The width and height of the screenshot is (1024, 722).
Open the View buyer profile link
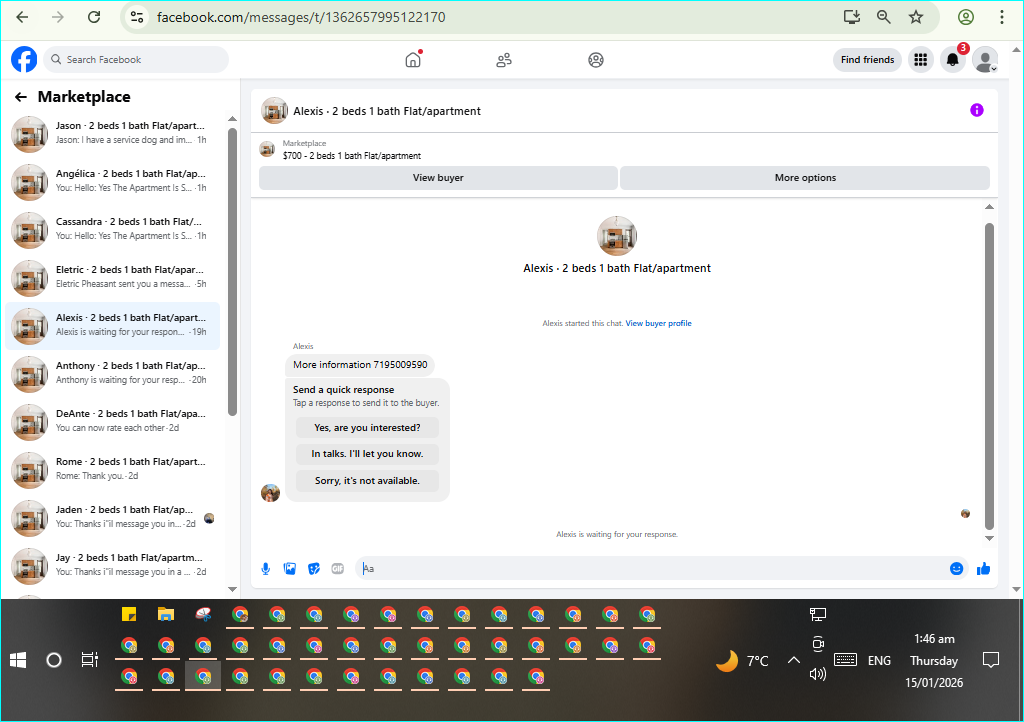click(x=658, y=323)
